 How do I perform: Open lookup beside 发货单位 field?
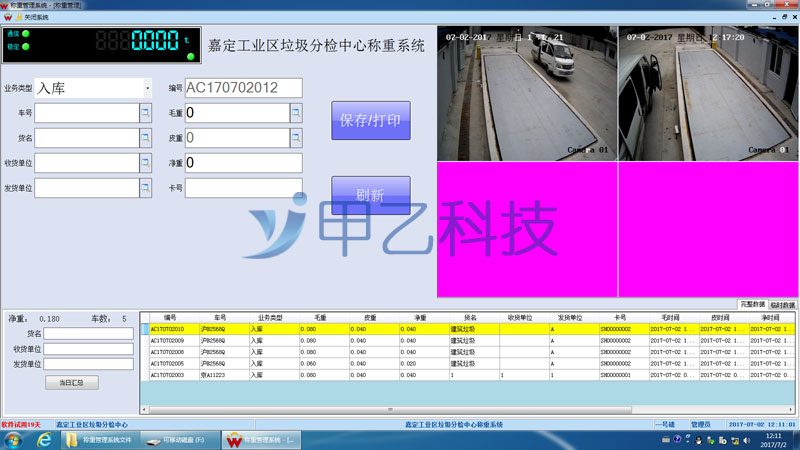(x=146, y=188)
